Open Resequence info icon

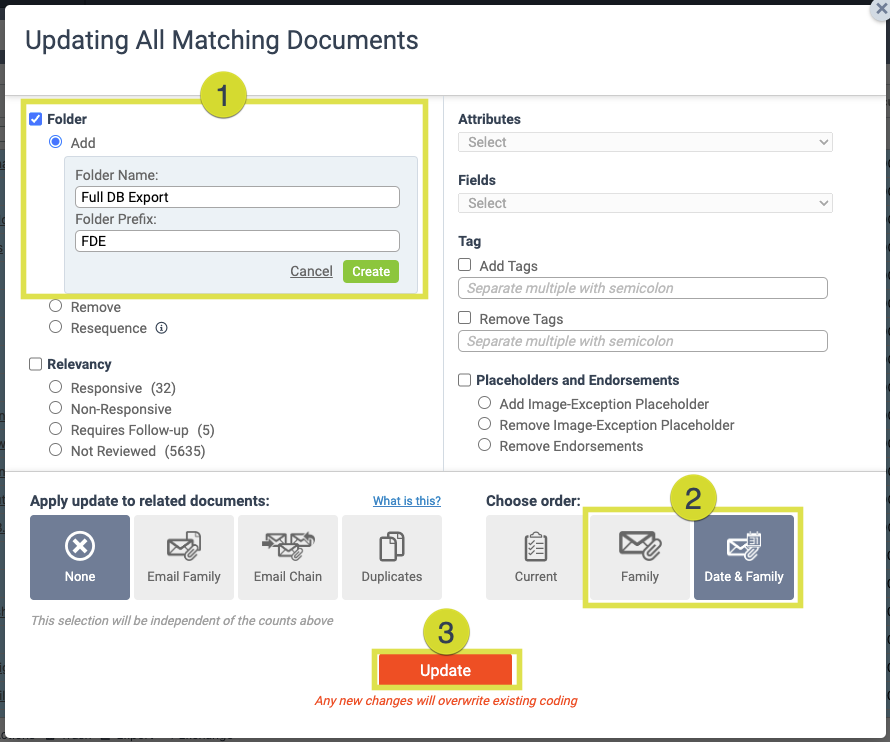[x=162, y=328]
